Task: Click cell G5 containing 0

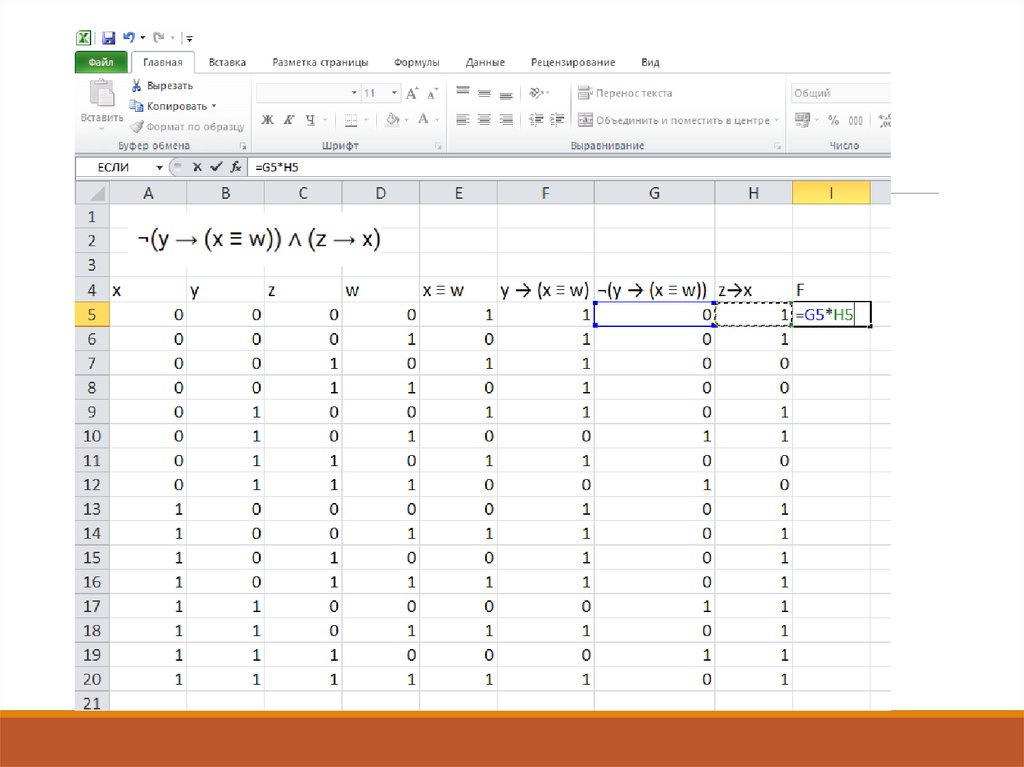Action: click(x=654, y=314)
